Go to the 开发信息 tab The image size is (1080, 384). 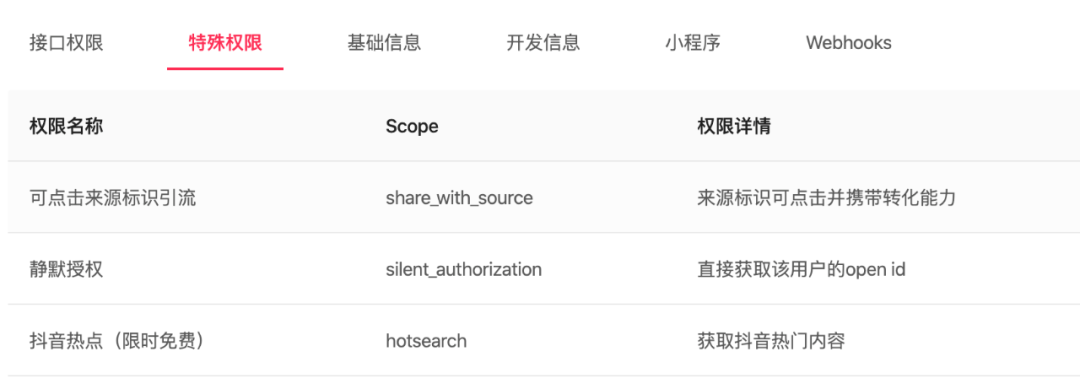543,43
